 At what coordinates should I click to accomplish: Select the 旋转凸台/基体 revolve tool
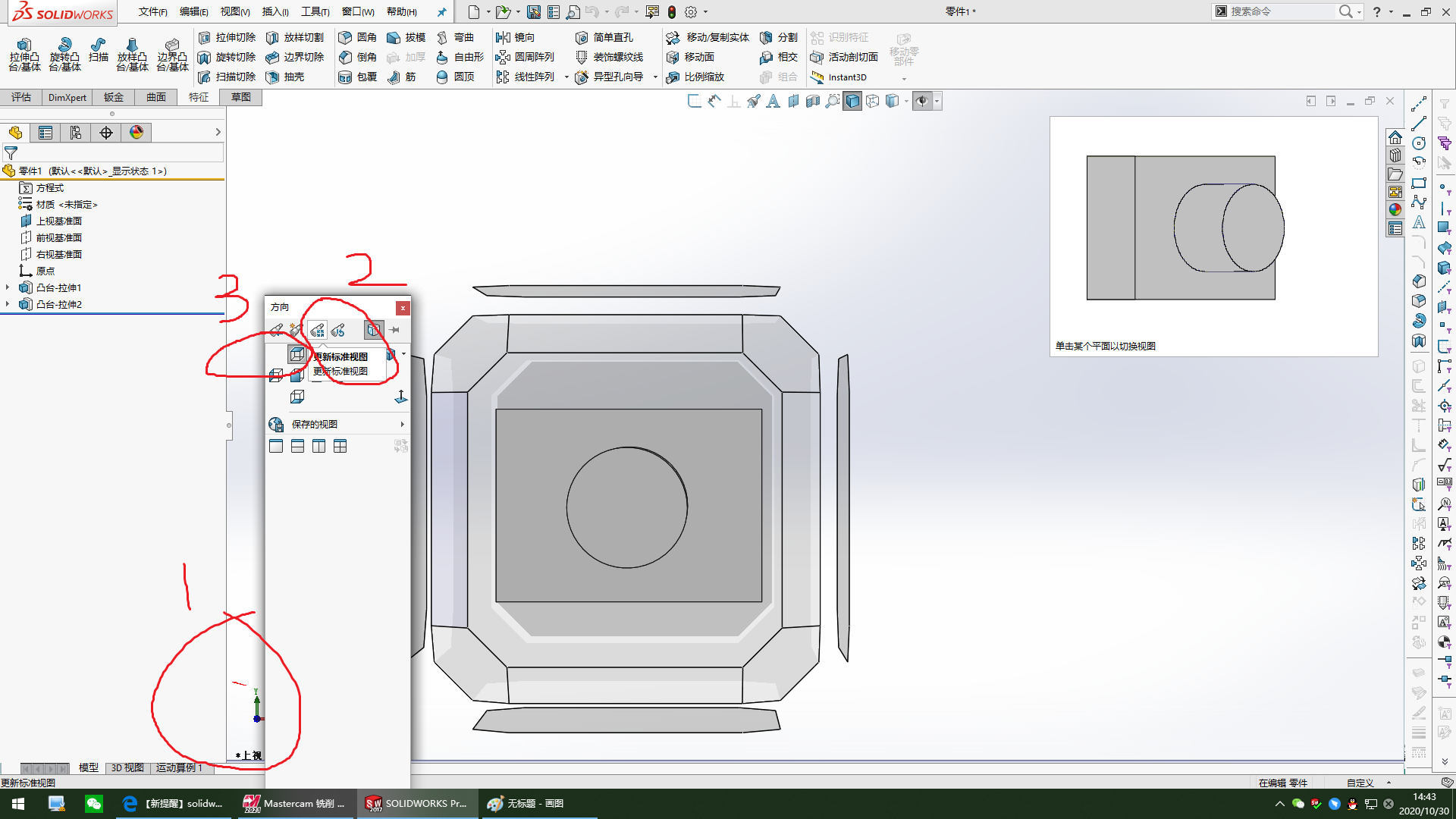tap(64, 54)
